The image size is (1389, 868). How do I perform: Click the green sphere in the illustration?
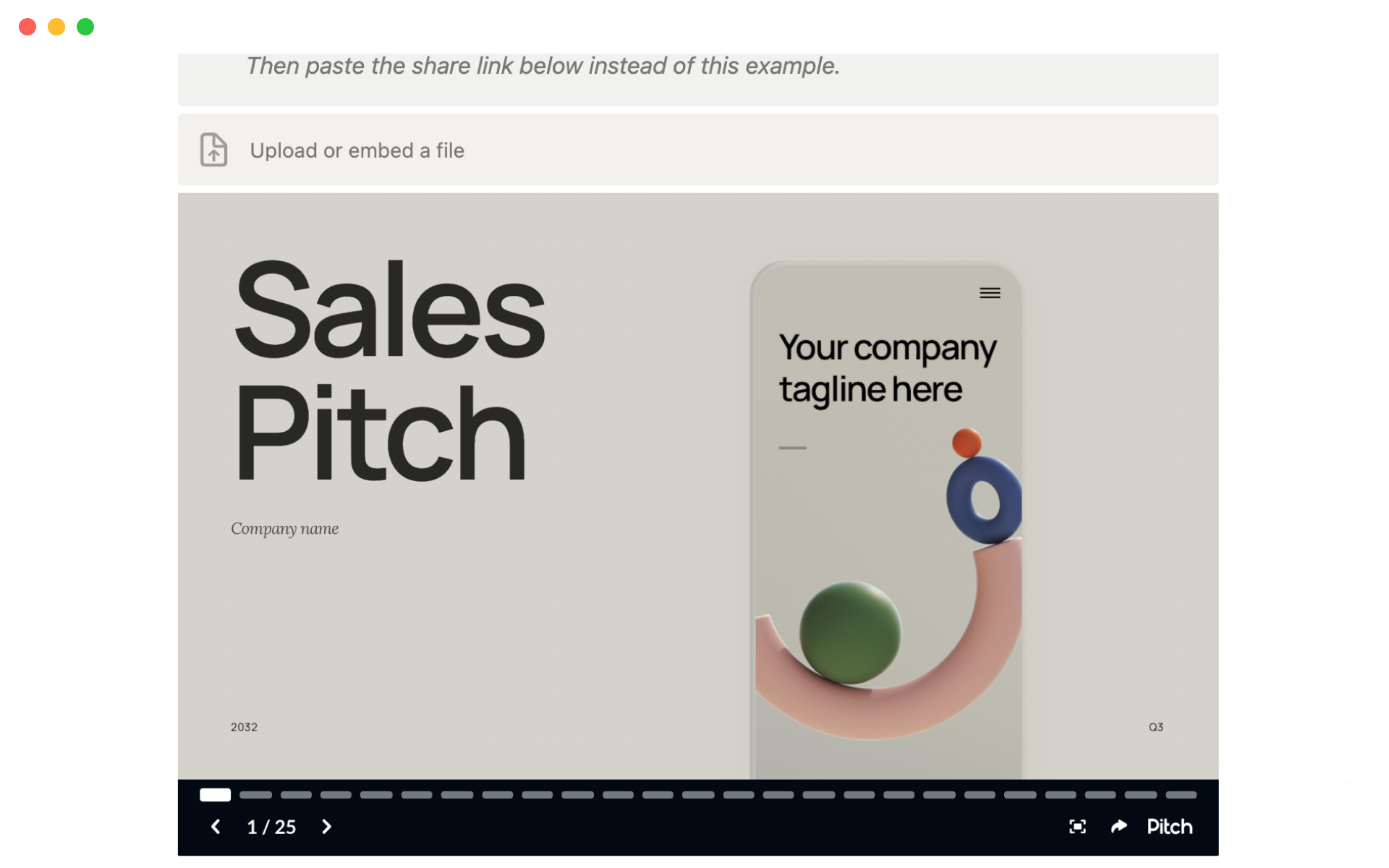pyautogui.click(x=849, y=632)
